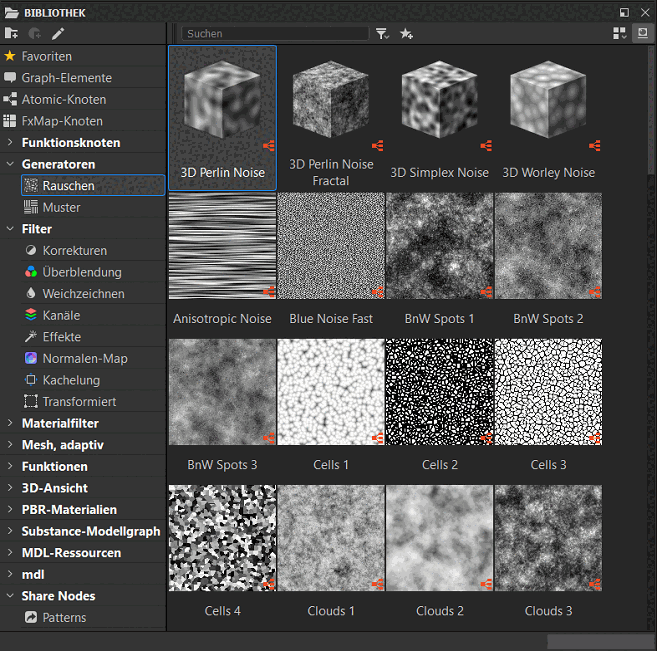Open the Normalen-Map category
657x651 pixels.
(x=93, y=359)
